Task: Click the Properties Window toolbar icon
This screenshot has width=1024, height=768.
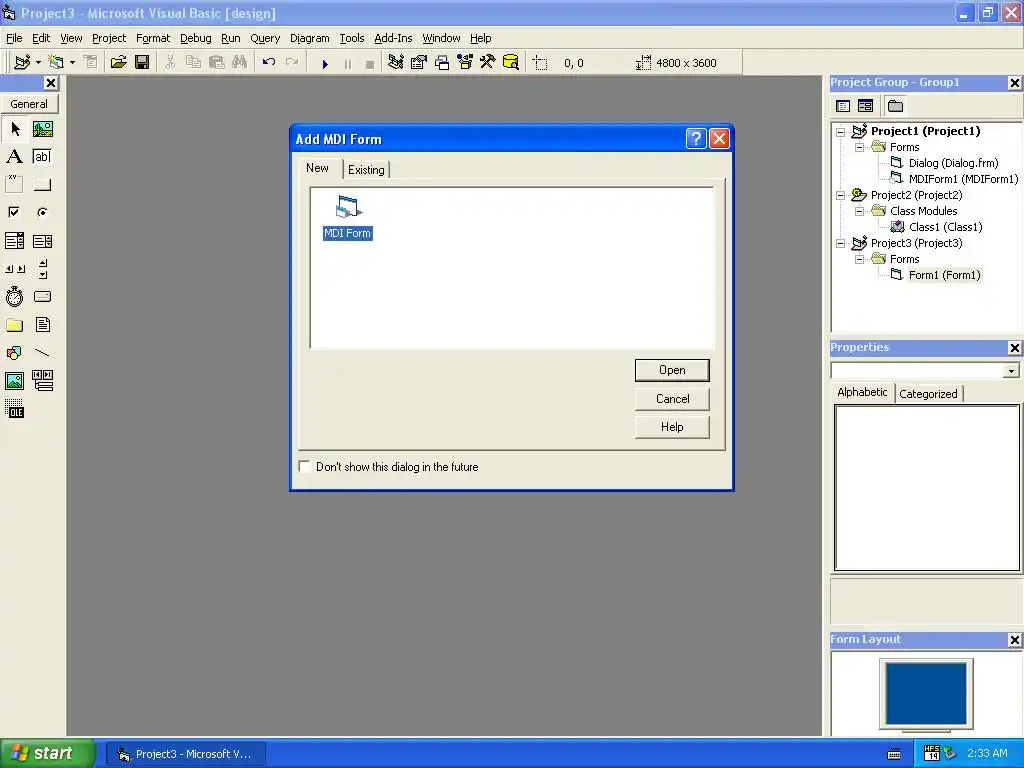Action: coord(418,63)
